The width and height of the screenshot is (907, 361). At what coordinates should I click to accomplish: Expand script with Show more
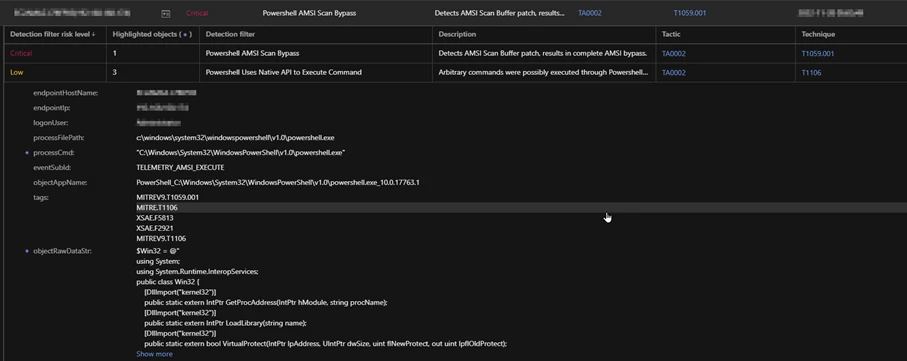(154, 354)
